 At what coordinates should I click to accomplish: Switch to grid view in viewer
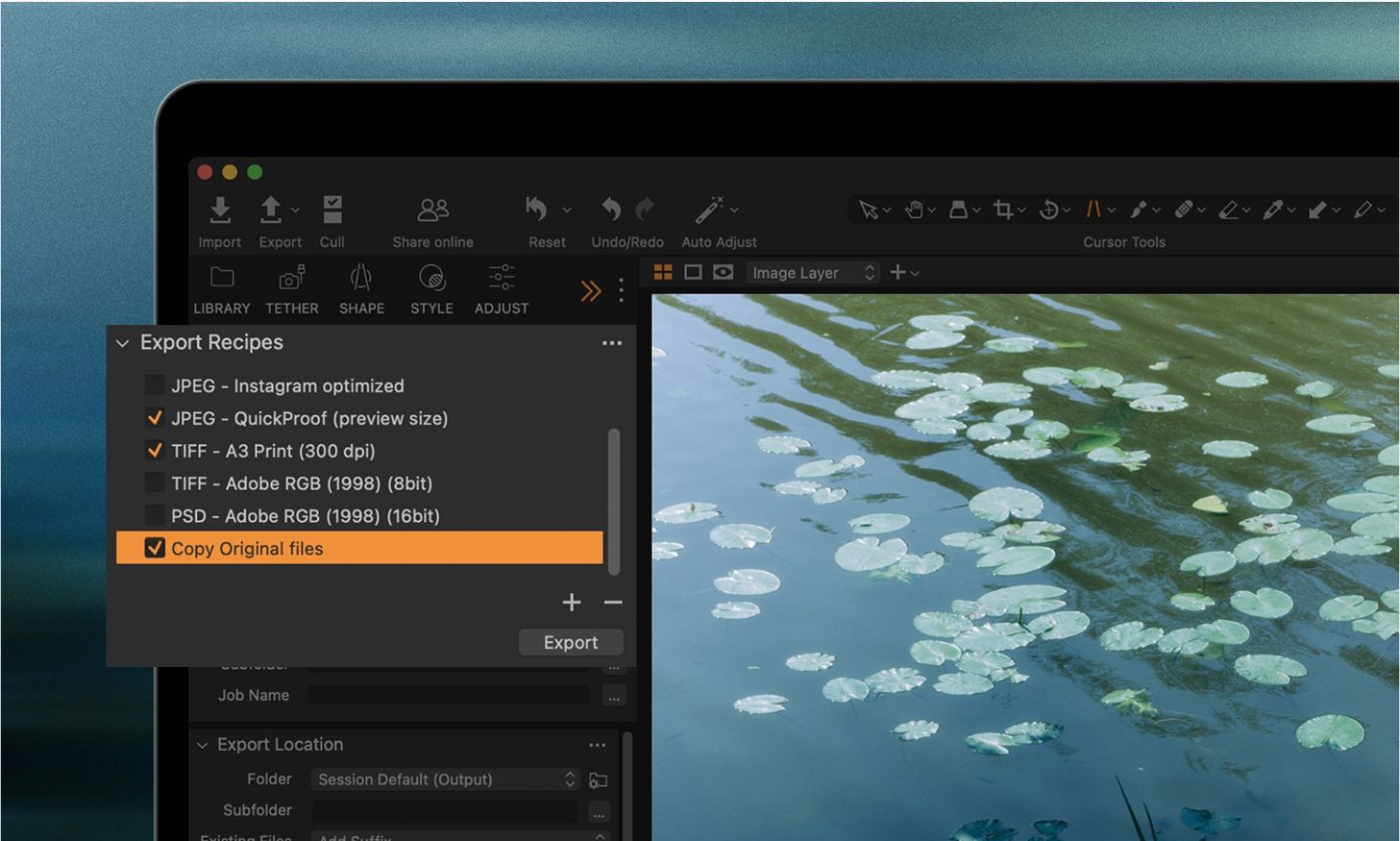[663, 273]
